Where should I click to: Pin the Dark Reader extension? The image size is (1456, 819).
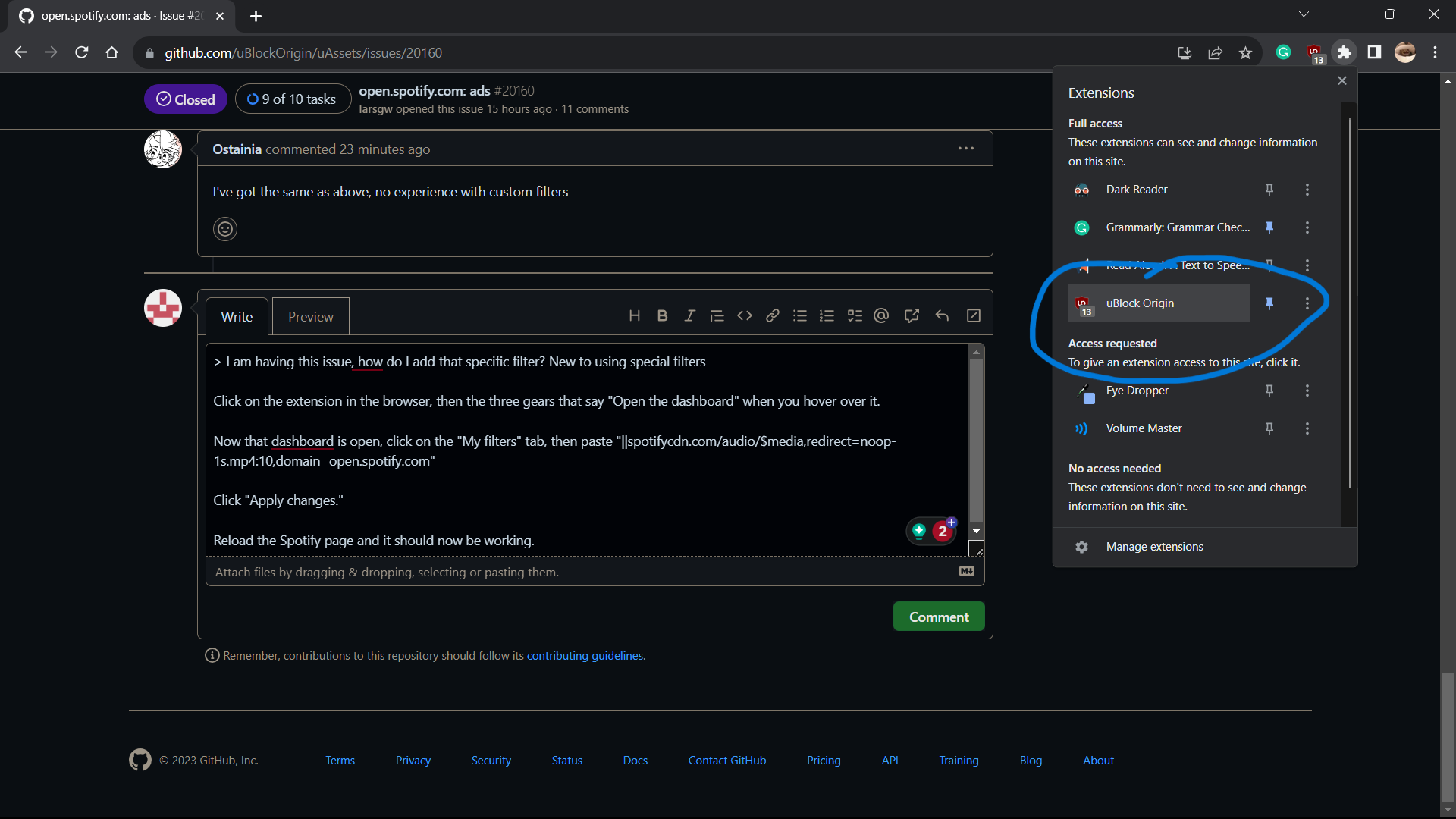[1269, 190]
